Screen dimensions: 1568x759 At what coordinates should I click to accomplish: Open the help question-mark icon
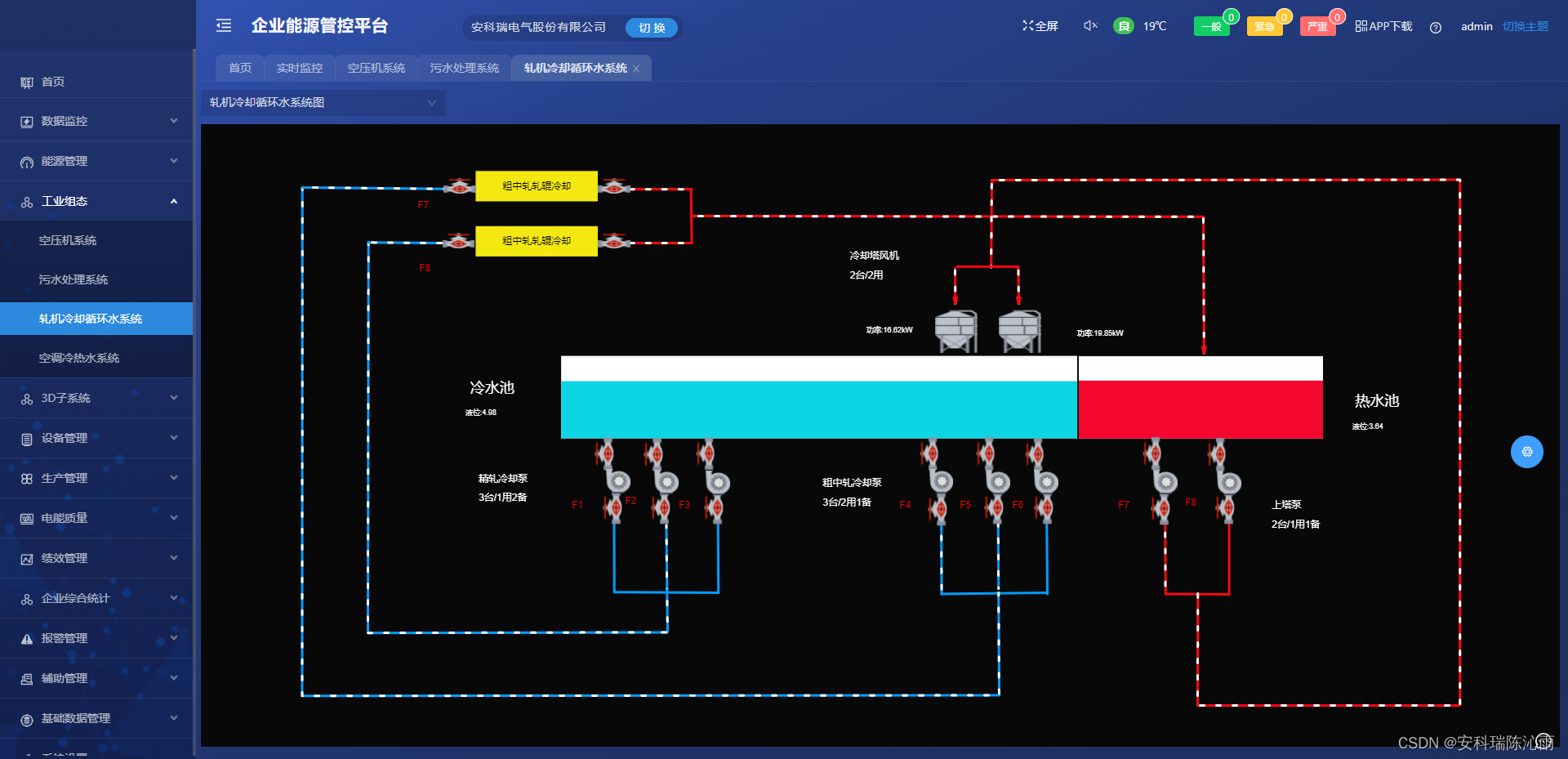1436,27
